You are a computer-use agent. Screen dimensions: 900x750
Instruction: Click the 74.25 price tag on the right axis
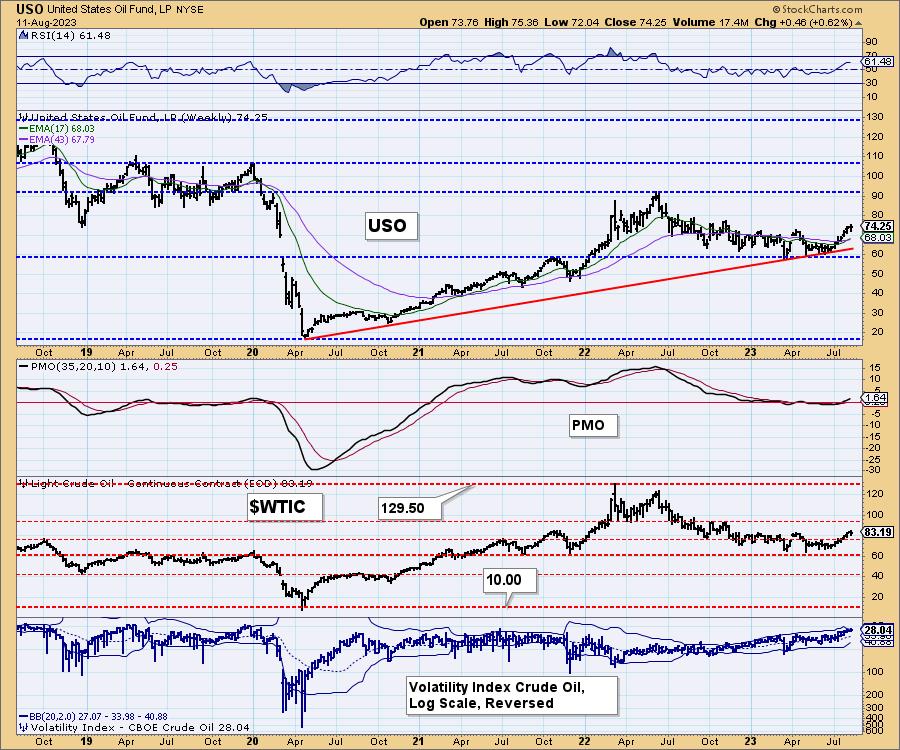(x=878, y=226)
